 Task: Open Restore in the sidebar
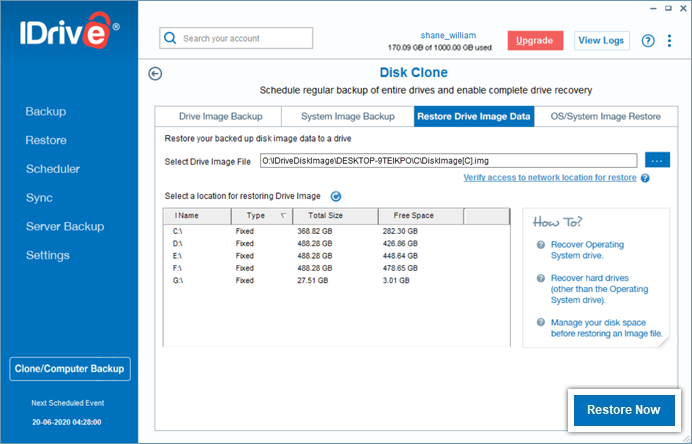point(46,140)
